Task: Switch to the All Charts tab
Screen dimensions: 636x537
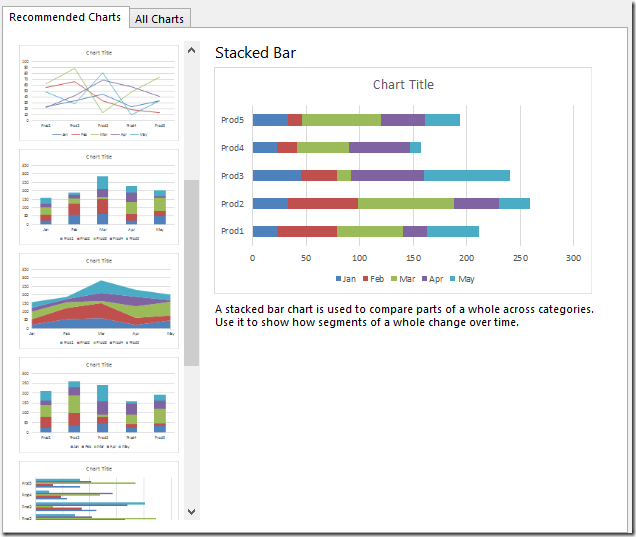Action: [x=159, y=19]
